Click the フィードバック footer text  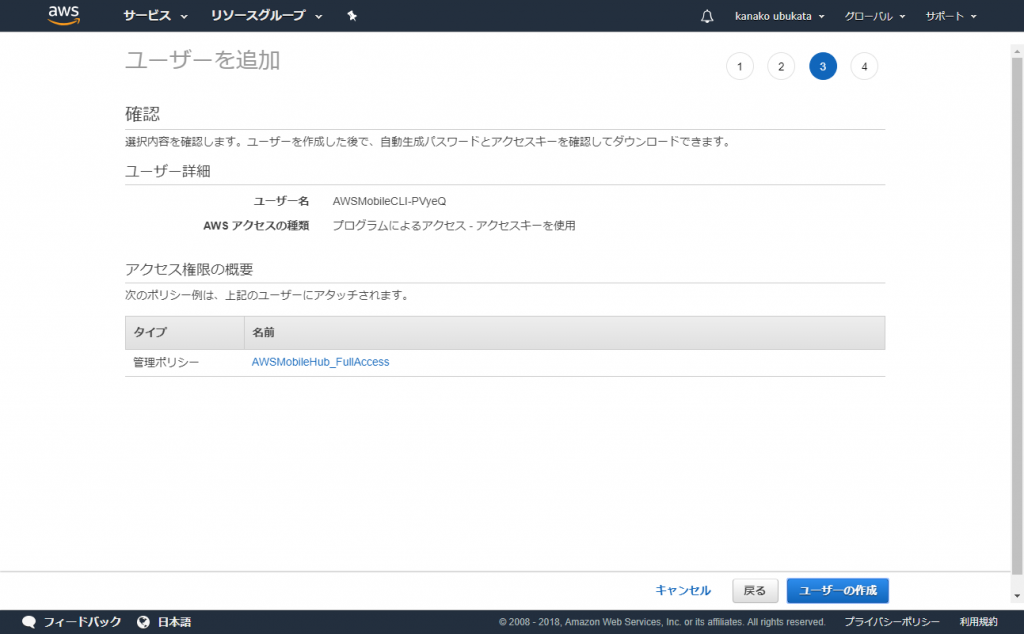pos(82,622)
